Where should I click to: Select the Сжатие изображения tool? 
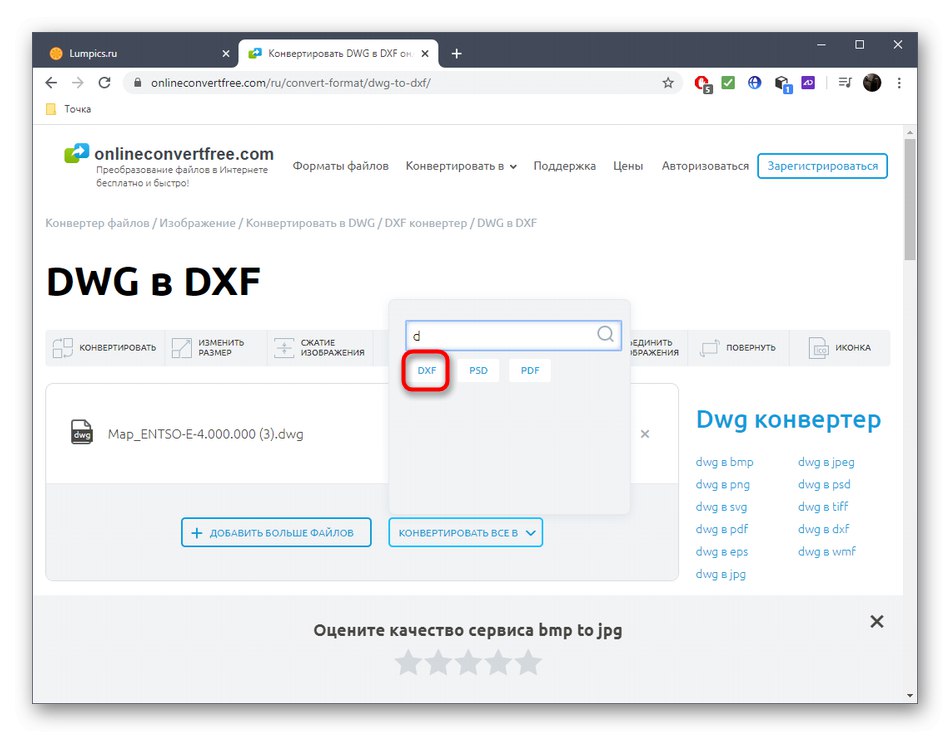click(319, 348)
